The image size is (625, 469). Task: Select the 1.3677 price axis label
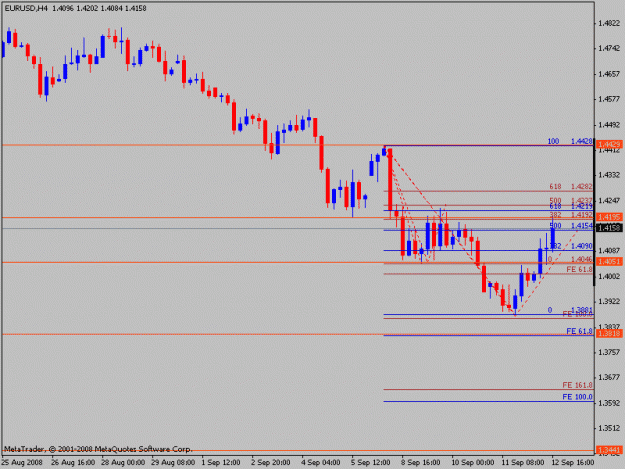609,377
